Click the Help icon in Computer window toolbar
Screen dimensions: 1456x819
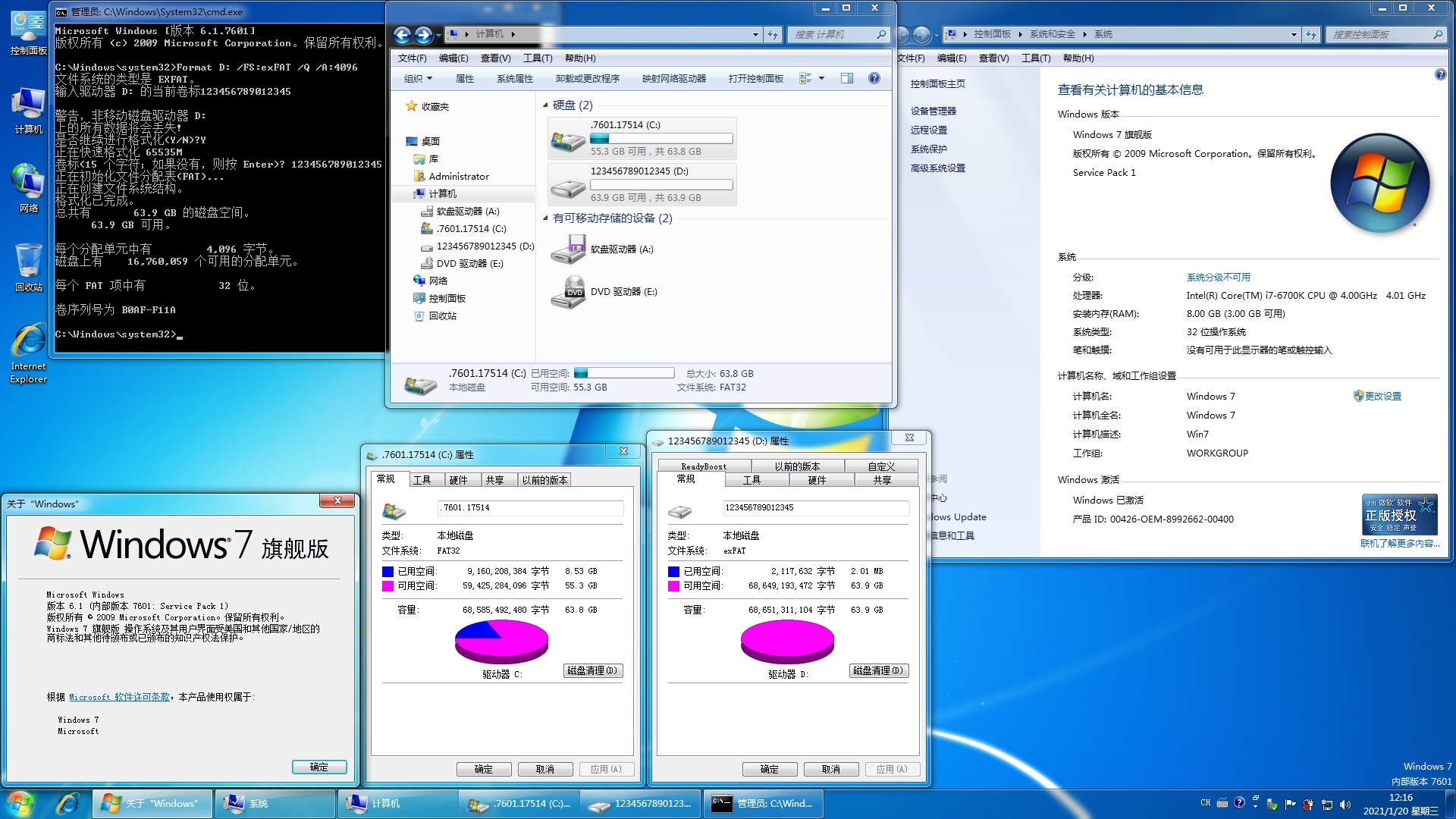(x=874, y=78)
